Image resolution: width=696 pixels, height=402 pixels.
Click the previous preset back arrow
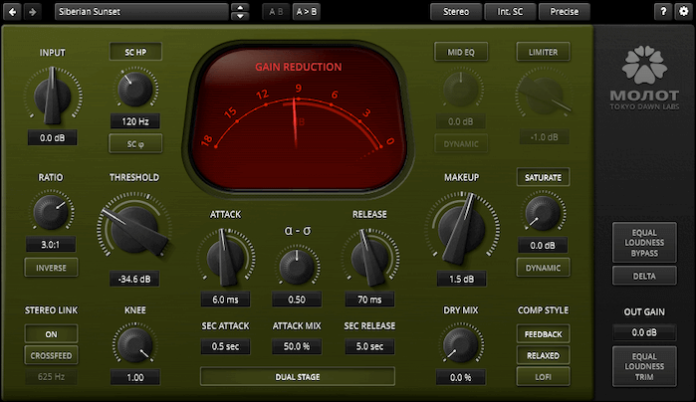[x=12, y=12]
